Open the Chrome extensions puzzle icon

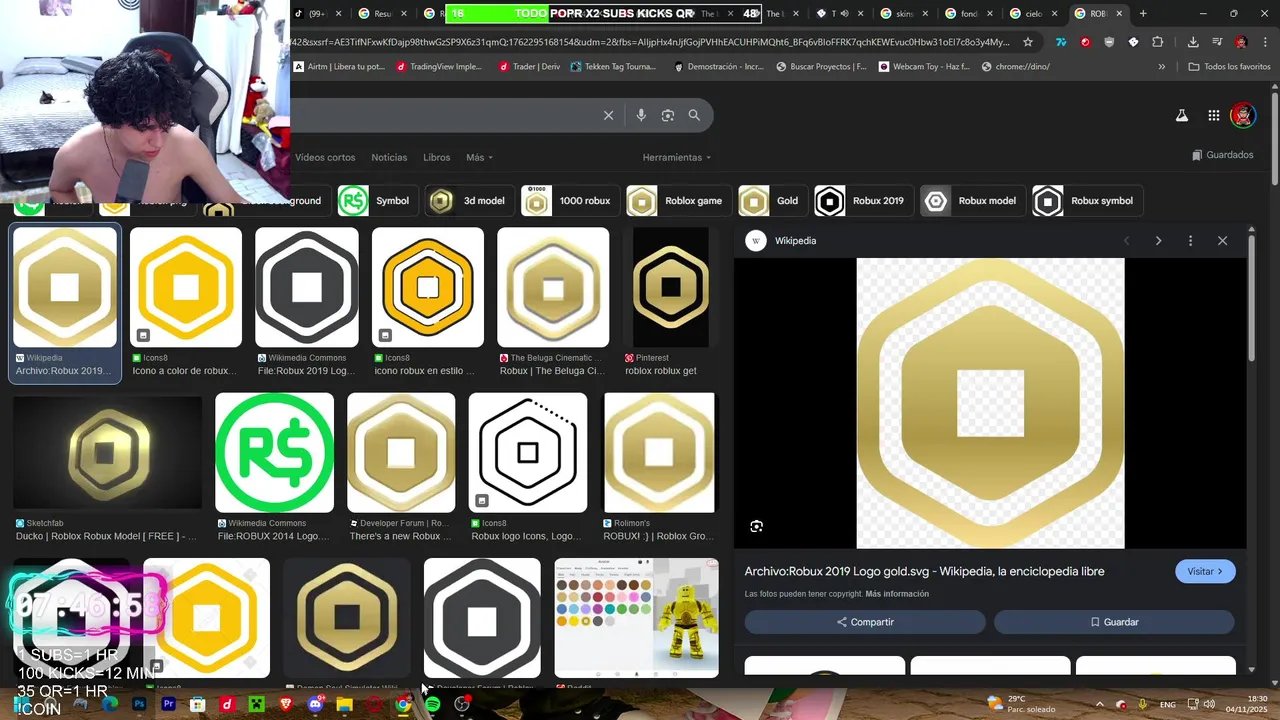pos(1157,42)
